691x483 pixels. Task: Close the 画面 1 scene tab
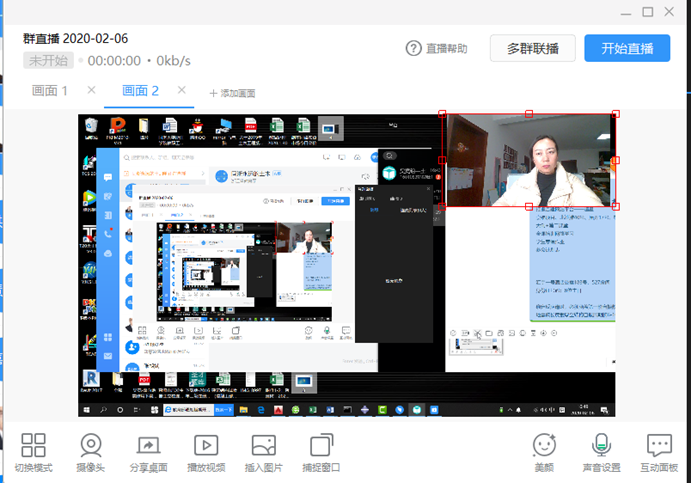click(x=91, y=90)
